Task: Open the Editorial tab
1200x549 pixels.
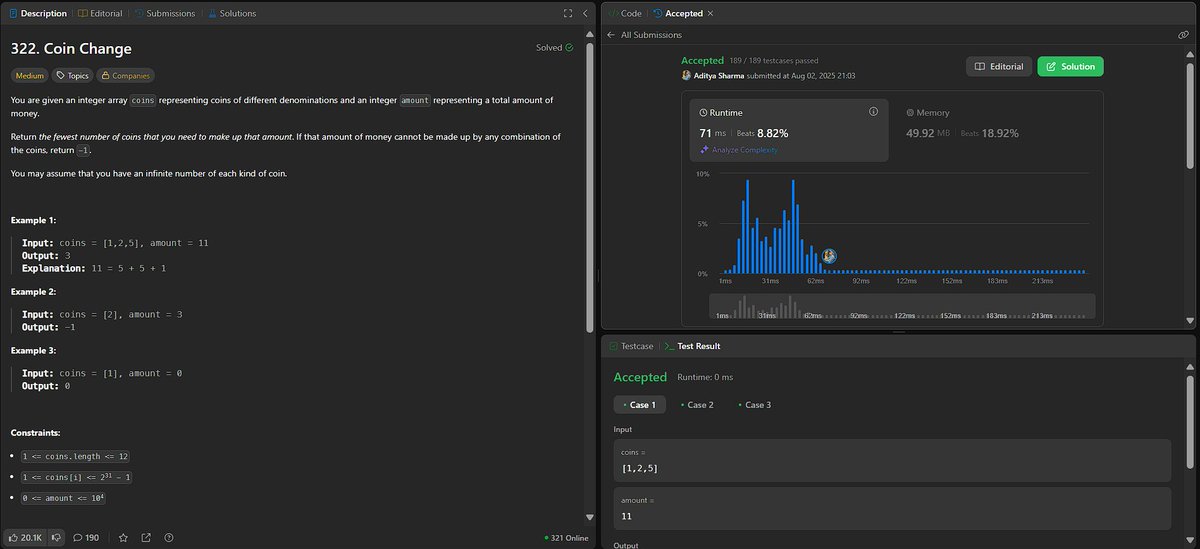Action: pos(100,13)
